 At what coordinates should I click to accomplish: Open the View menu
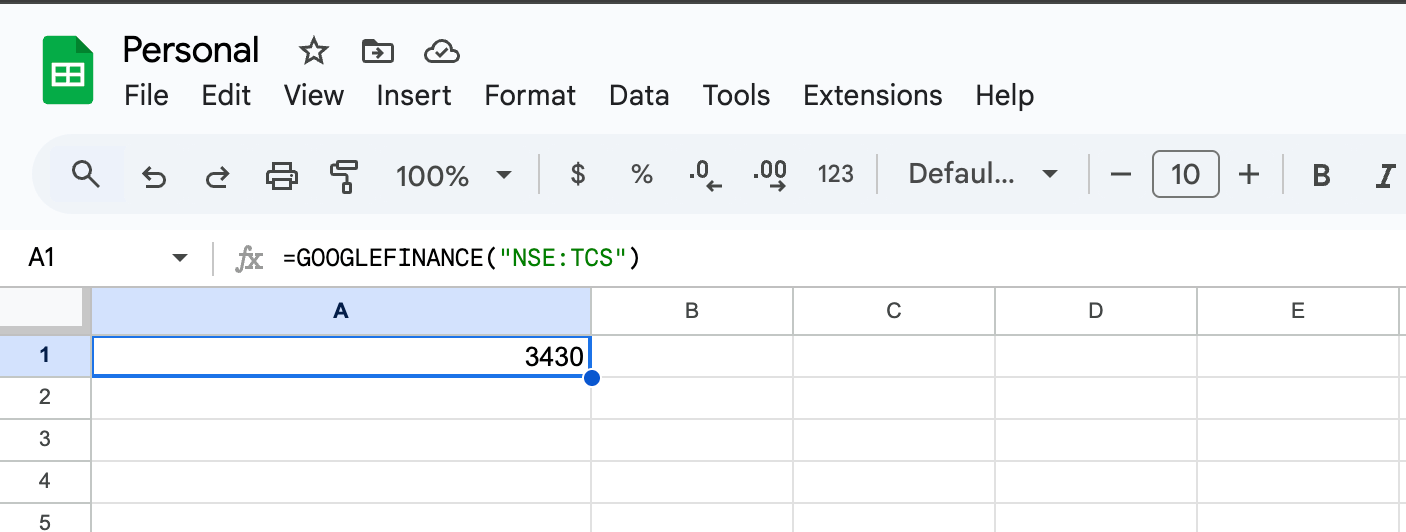[x=314, y=96]
